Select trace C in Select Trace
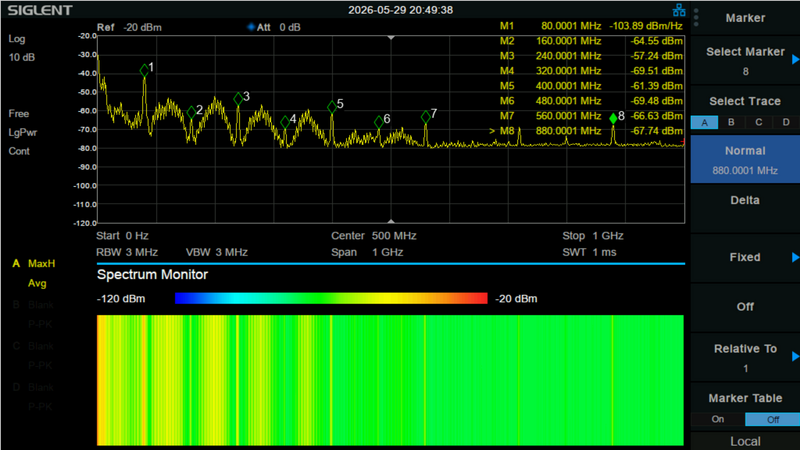The width and height of the screenshot is (800, 450). click(759, 122)
